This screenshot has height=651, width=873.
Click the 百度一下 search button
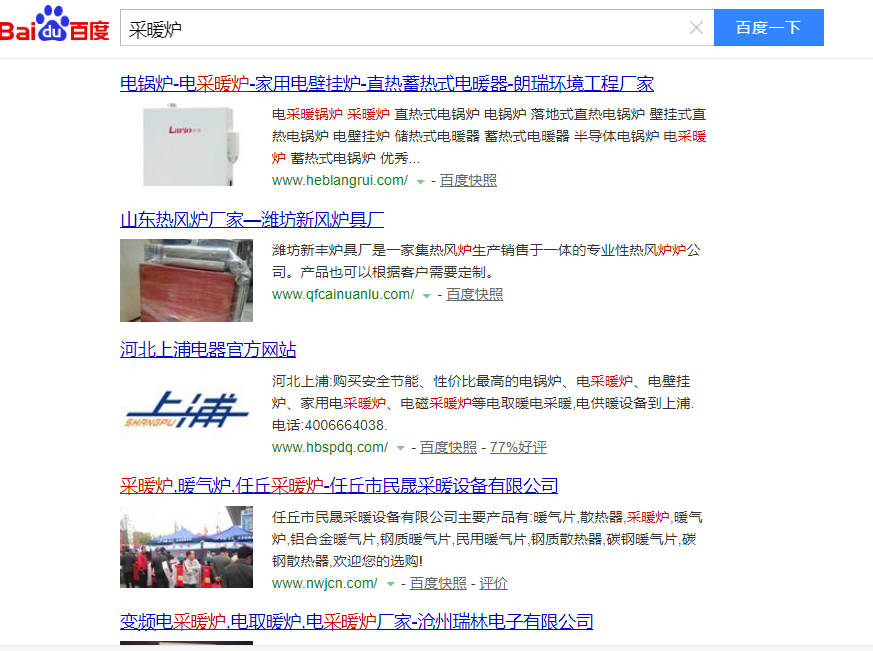tap(768, 28)
